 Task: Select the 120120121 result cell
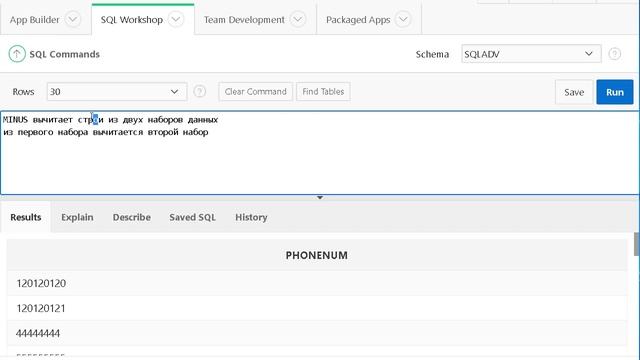point(317,308)
